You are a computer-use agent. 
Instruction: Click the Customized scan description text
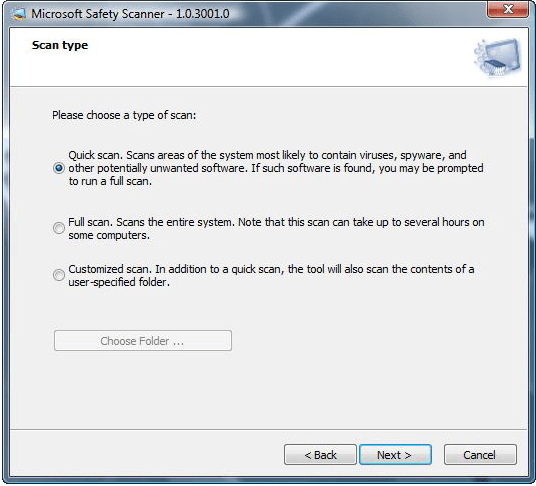click(271, 275)
